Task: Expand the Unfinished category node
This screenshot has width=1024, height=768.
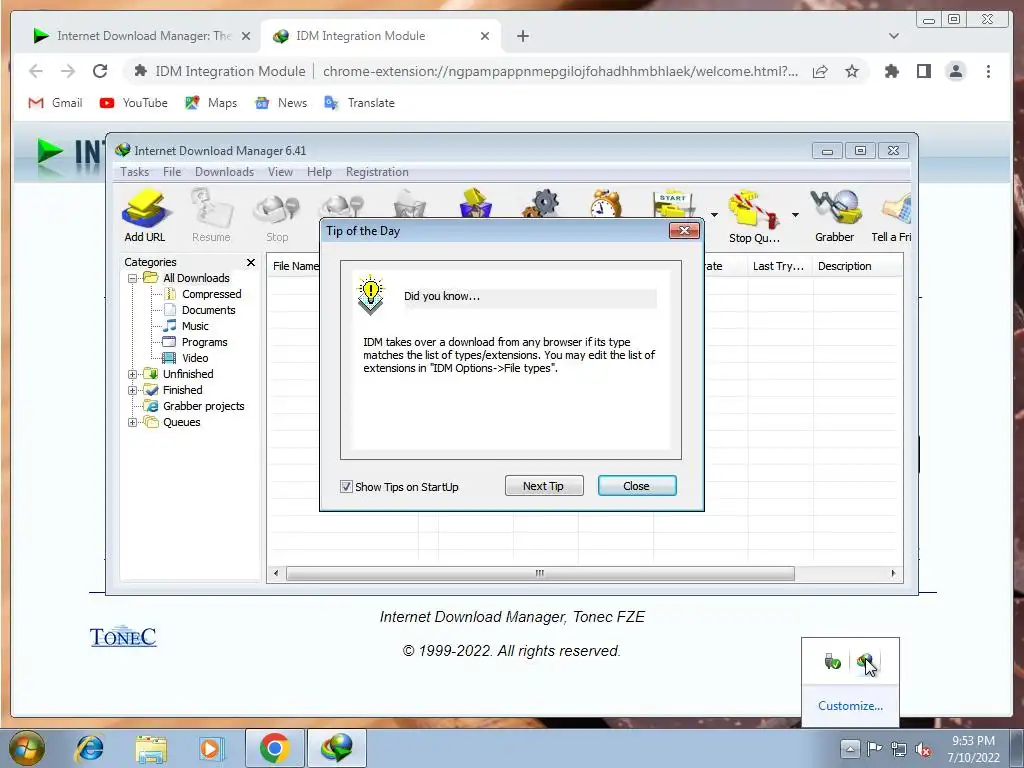Action: point(133,374)
